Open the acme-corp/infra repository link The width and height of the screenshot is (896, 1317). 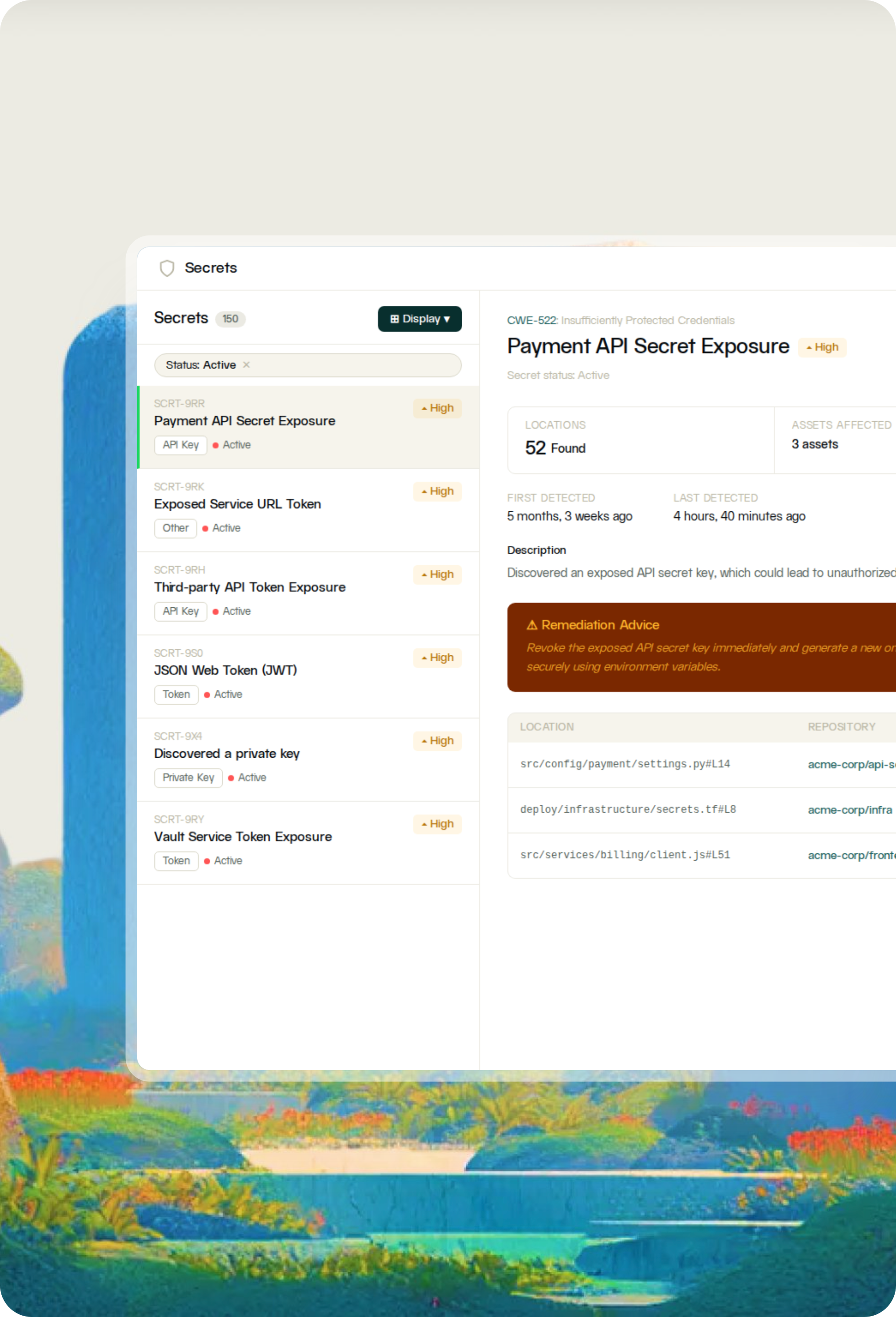[849, 810]
